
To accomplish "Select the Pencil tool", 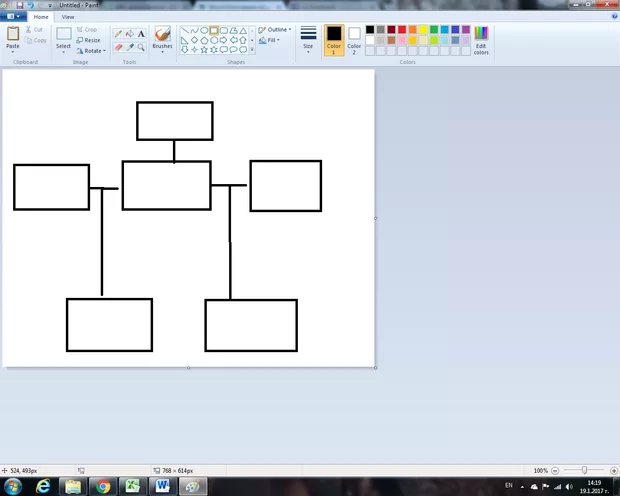I will (118, 34).
